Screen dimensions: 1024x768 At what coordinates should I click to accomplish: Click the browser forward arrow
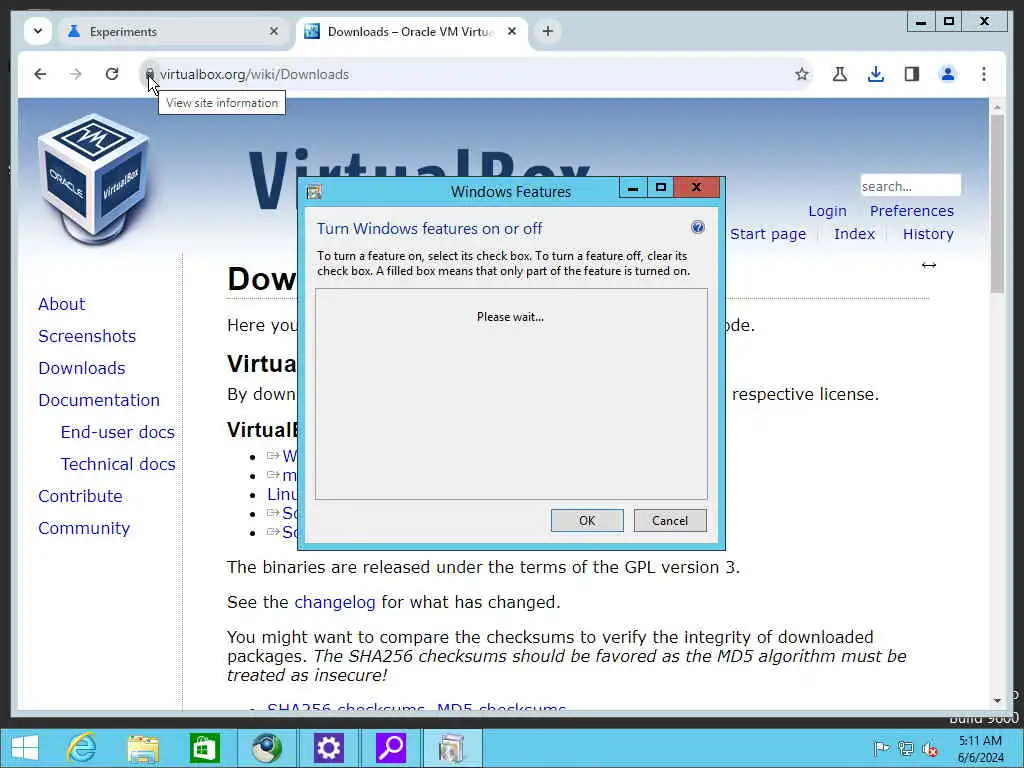click(76, 74)
